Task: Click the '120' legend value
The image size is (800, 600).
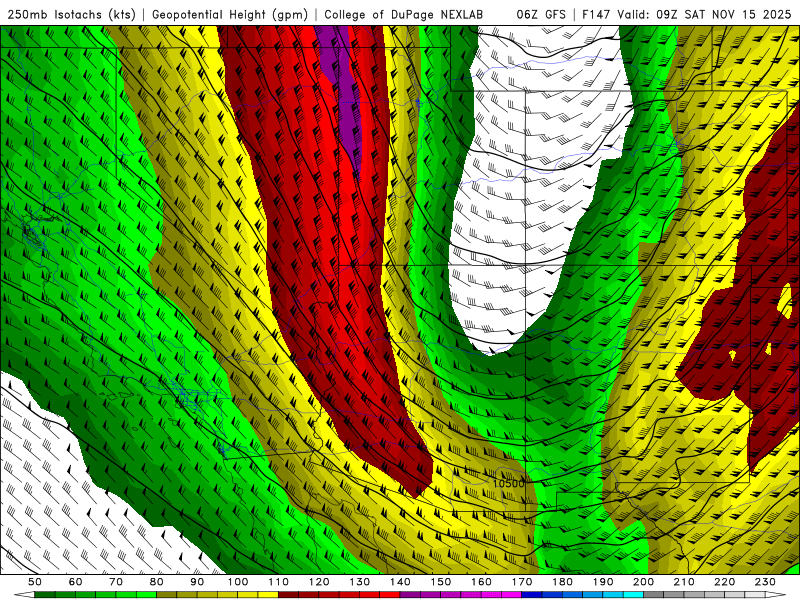Action: point(319,582)
